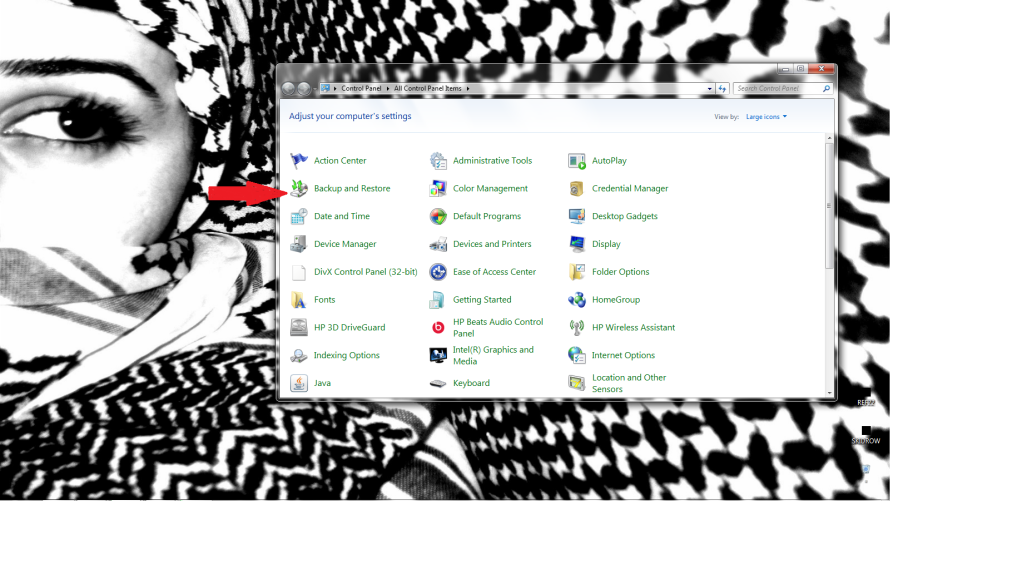Open the Action Center flag icon
The height and width of the screenshot is (564, 1022).
point(299,160)
